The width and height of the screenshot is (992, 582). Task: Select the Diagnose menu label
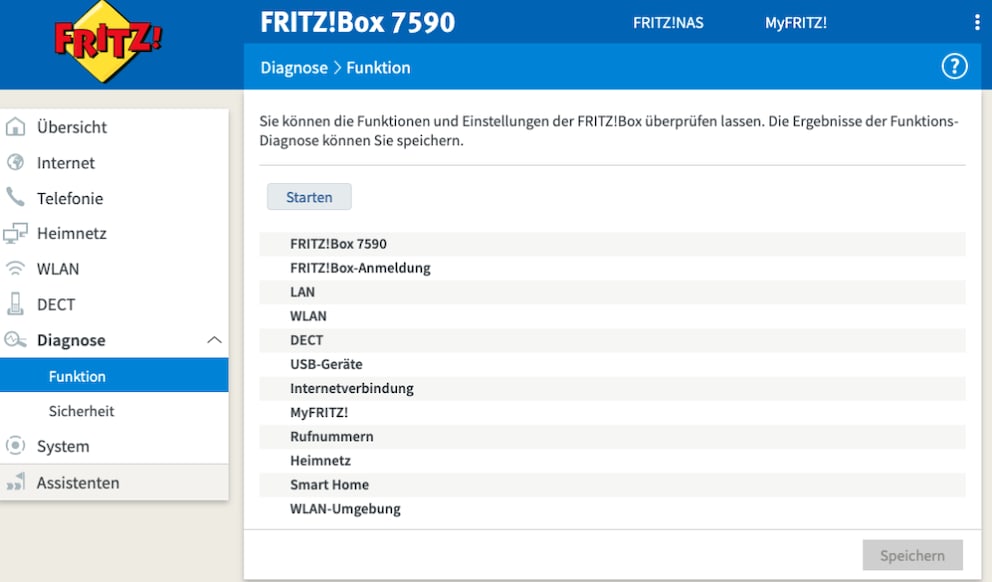[x=71, y=340]
